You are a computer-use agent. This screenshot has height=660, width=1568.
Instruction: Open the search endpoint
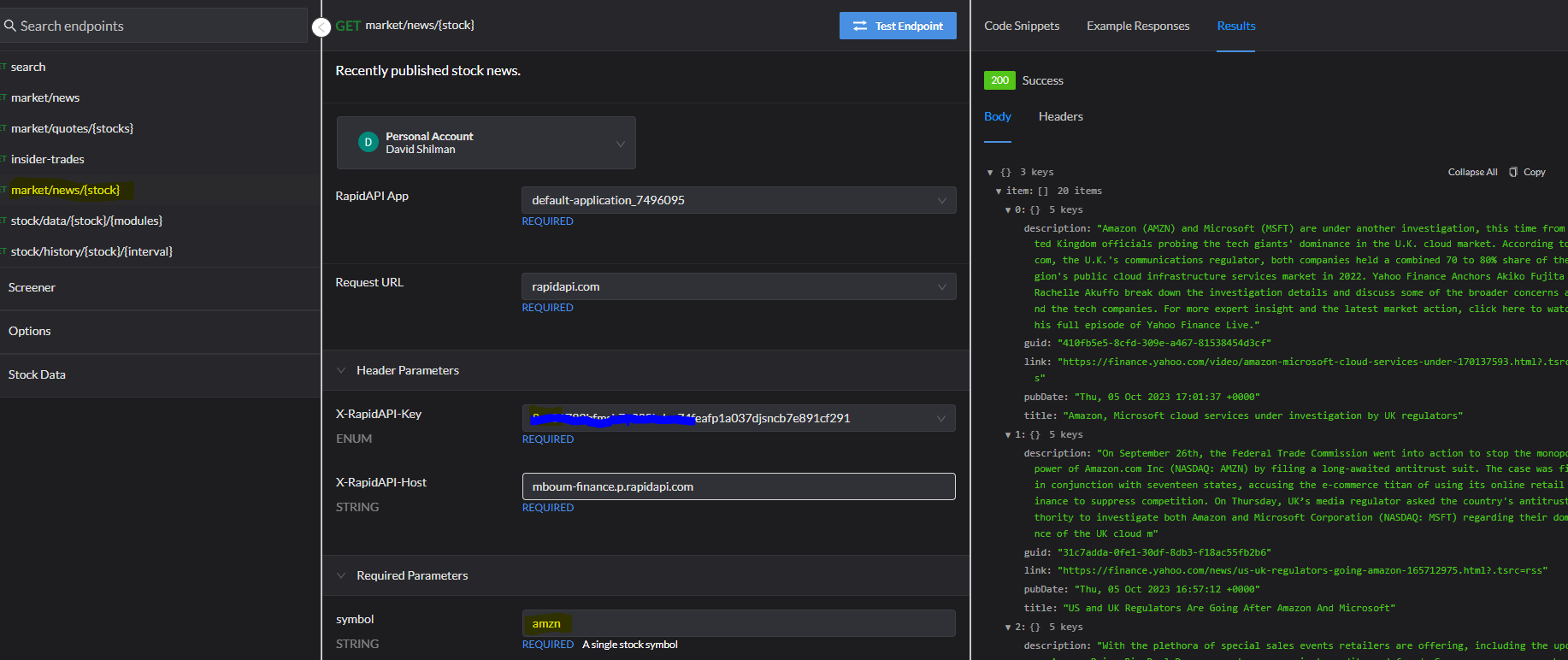click(28, 67)
